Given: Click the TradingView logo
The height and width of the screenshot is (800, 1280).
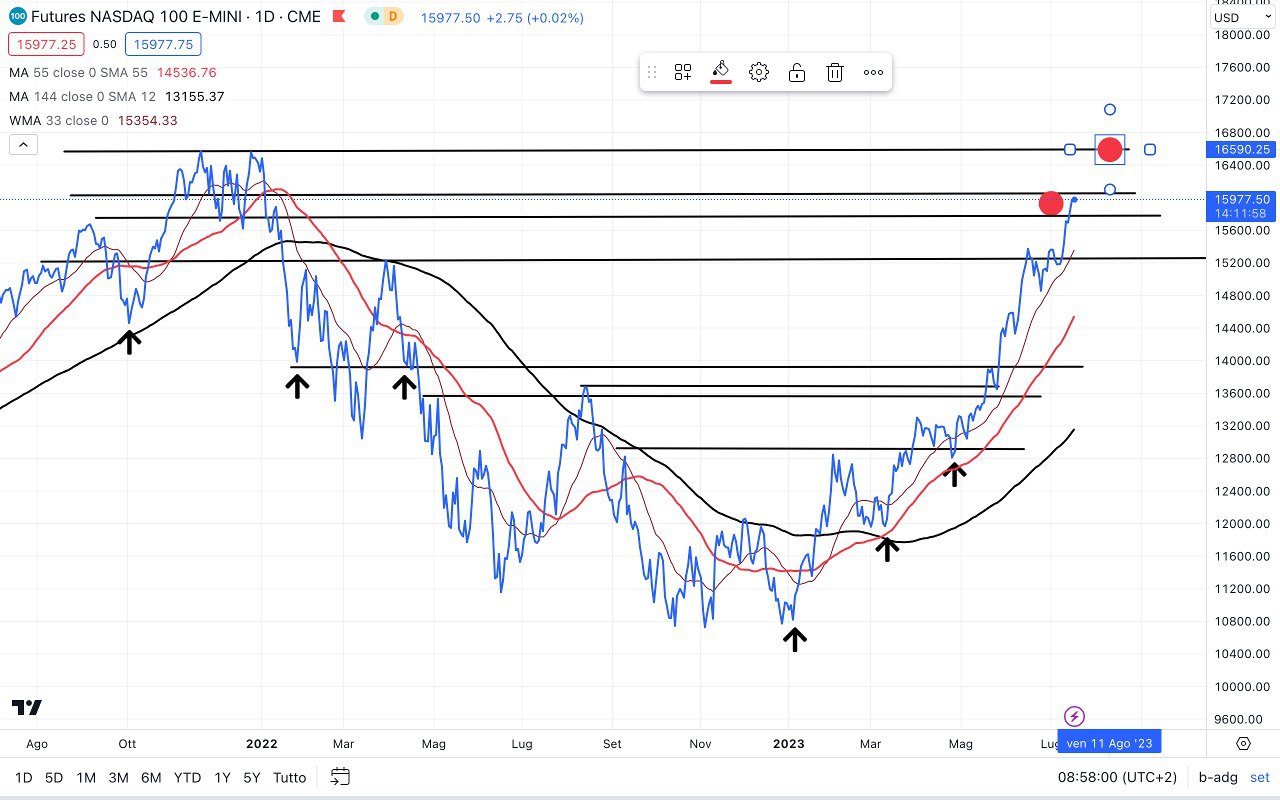Looking at the screenshot, I should pyautogui.click(x=27, y=707).
